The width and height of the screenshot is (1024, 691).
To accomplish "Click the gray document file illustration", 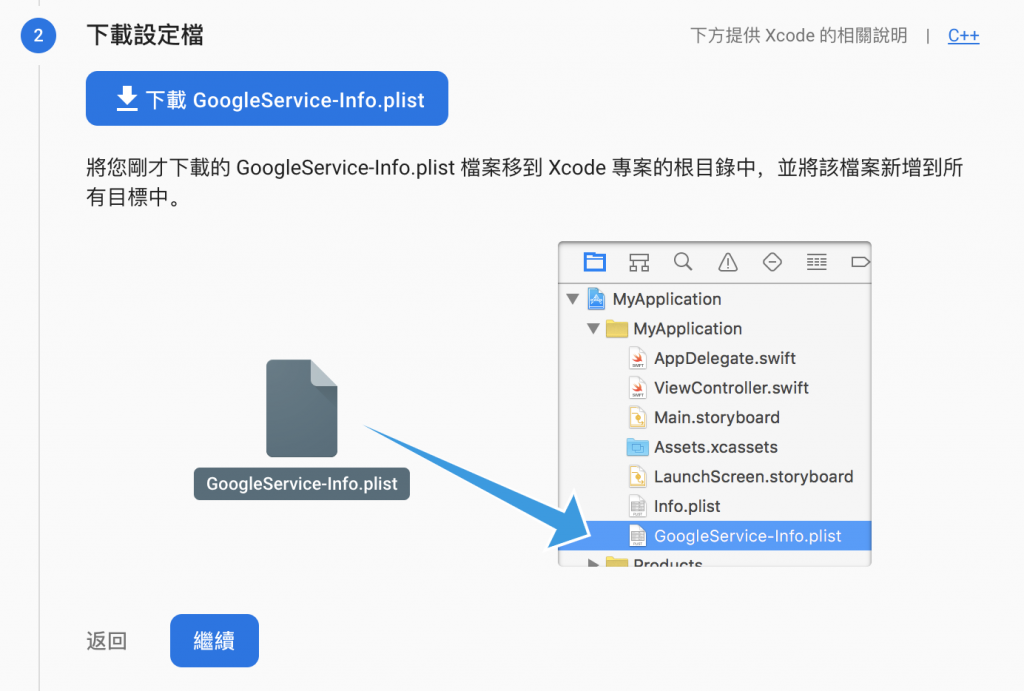I will (302, 408).
